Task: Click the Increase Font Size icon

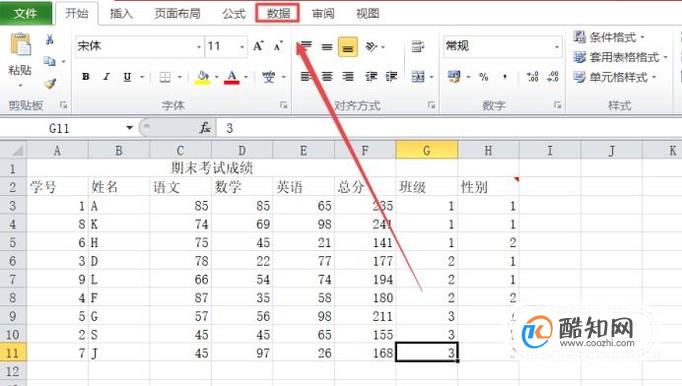Action: (x=258, y=46)
